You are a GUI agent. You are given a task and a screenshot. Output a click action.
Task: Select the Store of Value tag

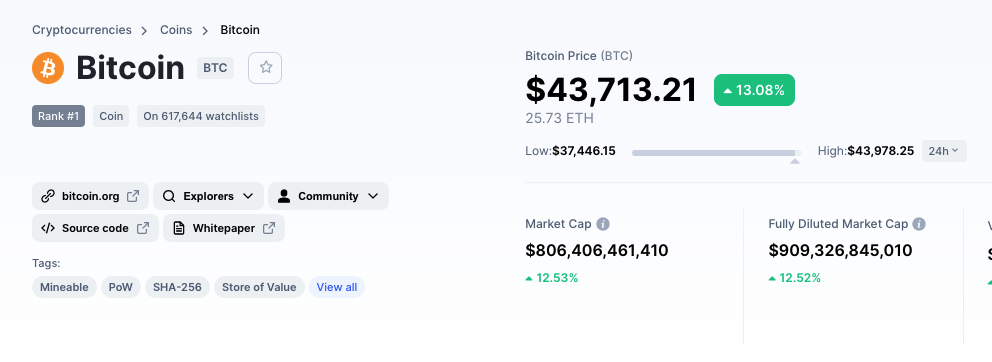(x=259, y=287)
